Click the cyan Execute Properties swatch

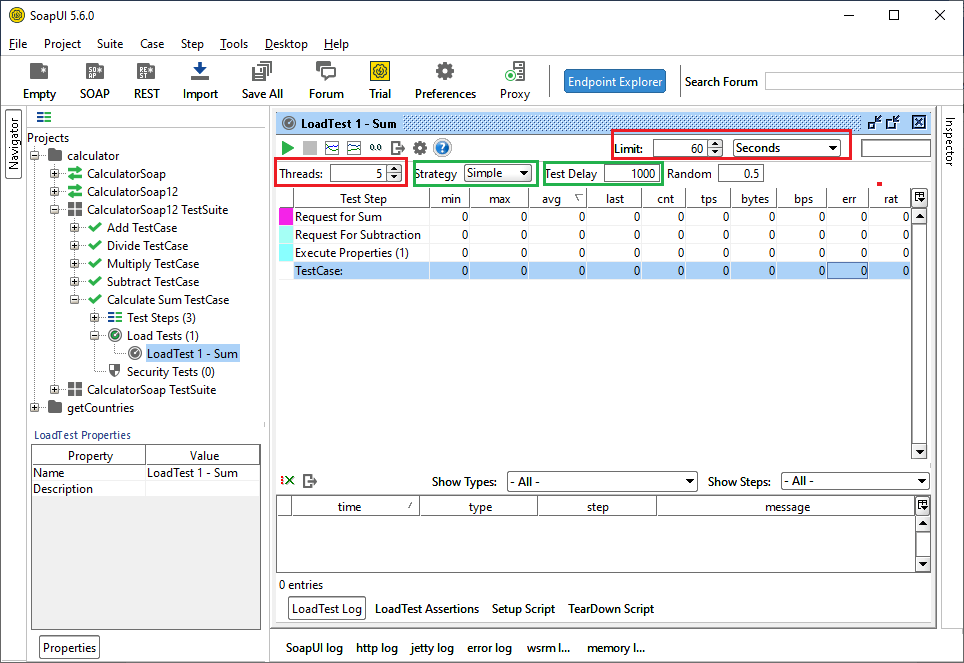click(286, 252)
